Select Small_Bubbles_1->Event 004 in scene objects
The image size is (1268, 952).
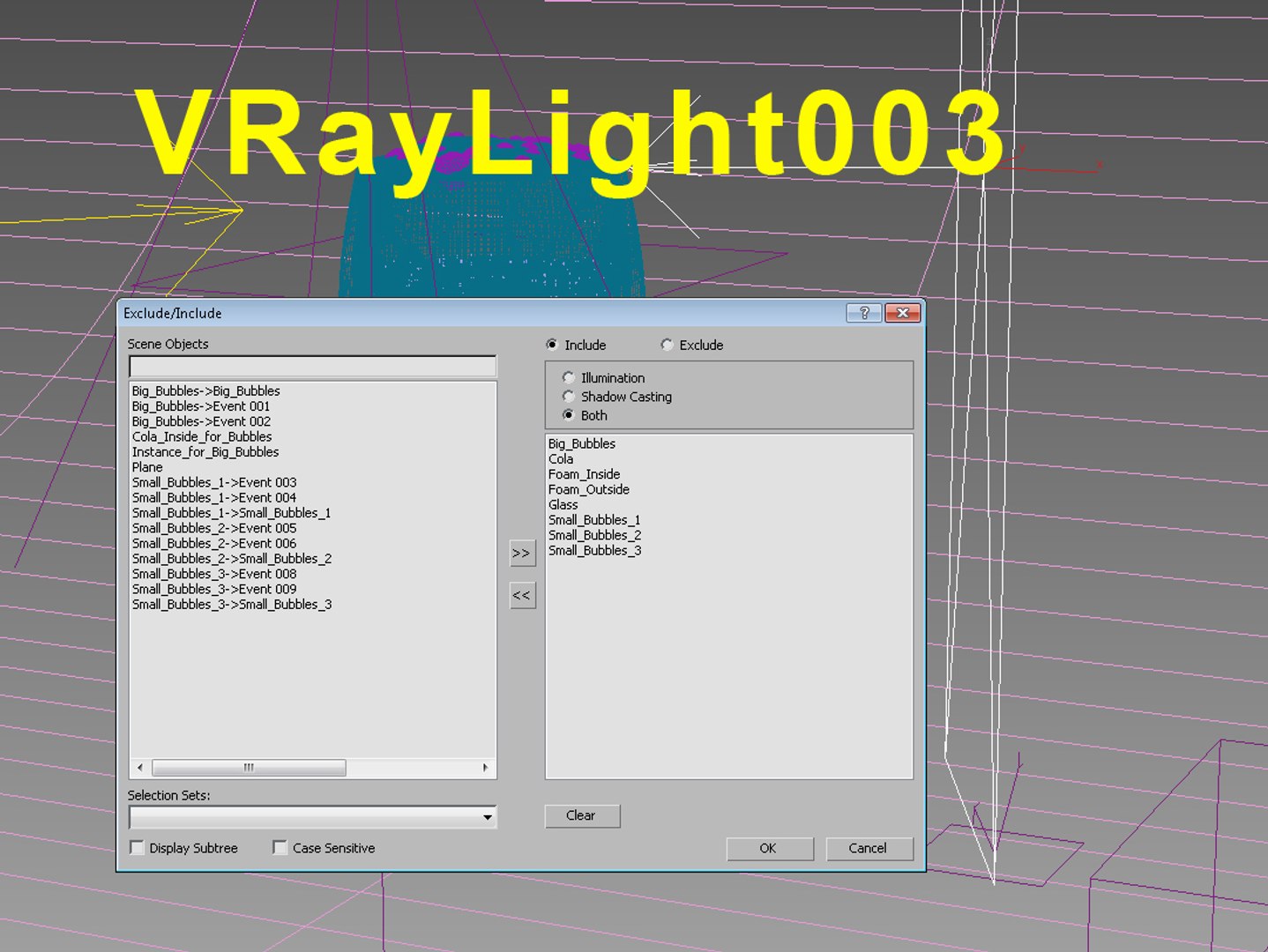(214, 497)
